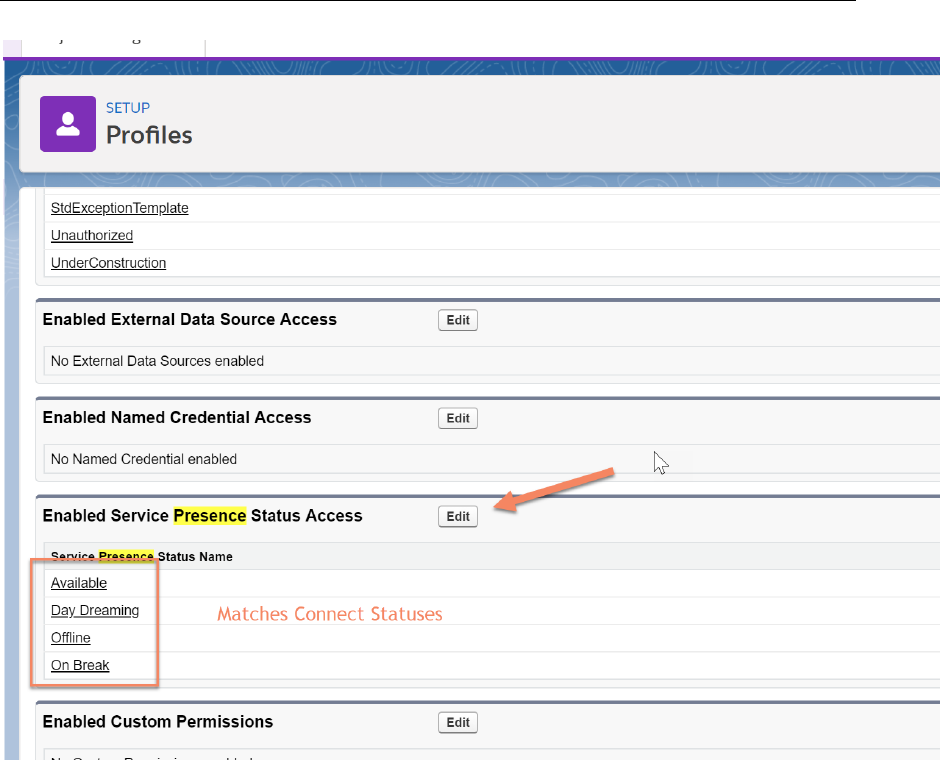The width and height of the screenshot is (940, 760).
Task: Click the Profiles page title
Action: [149, 135]
